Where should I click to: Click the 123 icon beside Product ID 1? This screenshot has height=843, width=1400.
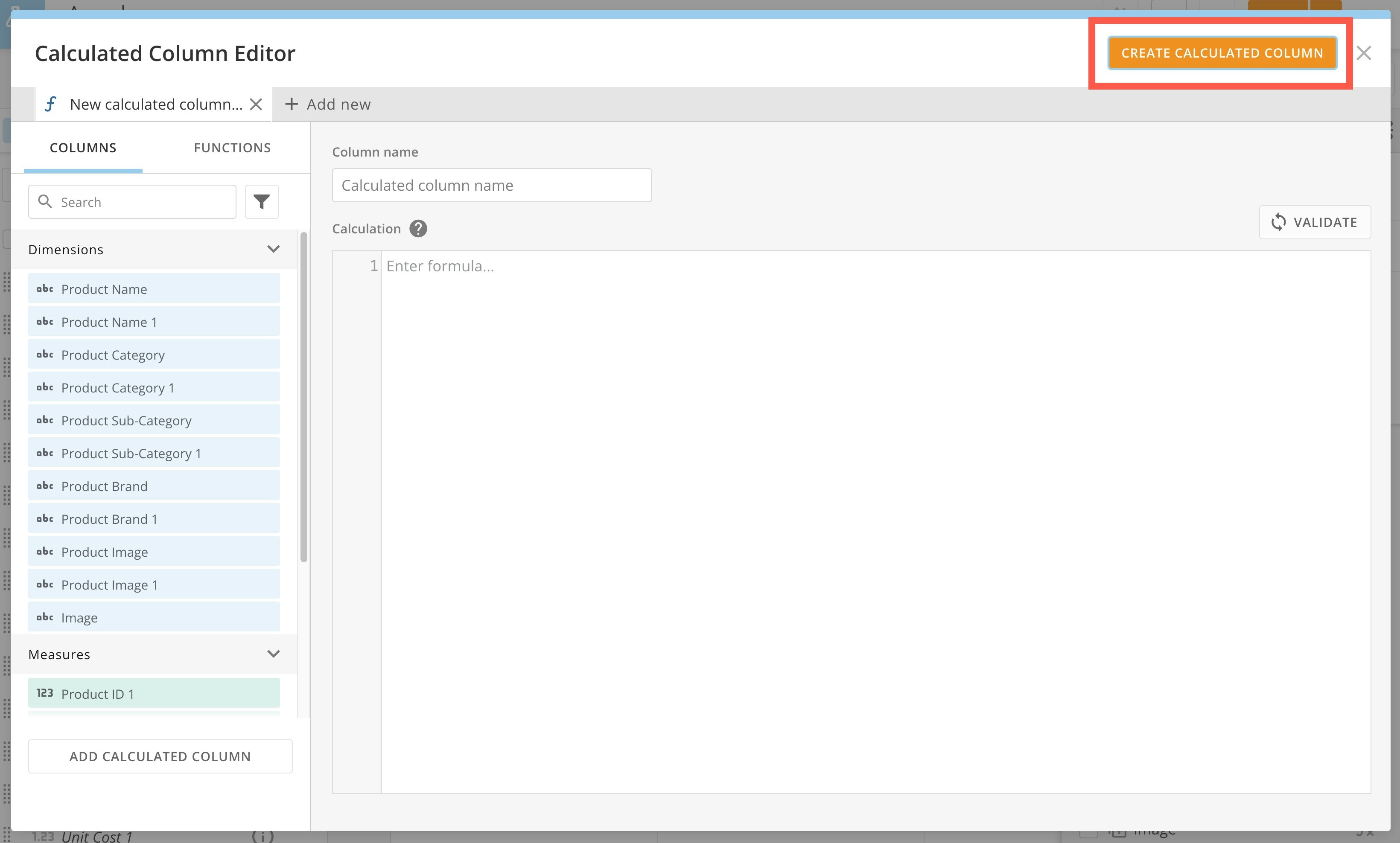coord(45,693)
